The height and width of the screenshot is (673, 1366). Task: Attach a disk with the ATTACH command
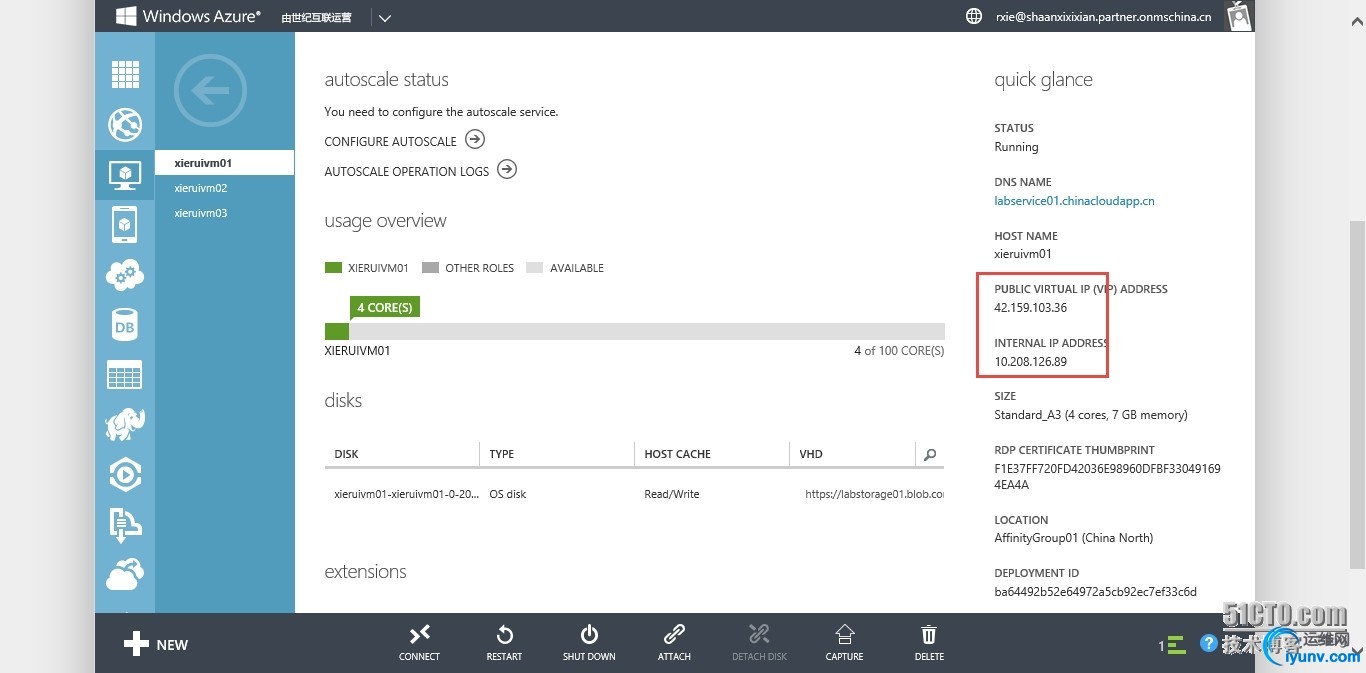pos(674,642)
